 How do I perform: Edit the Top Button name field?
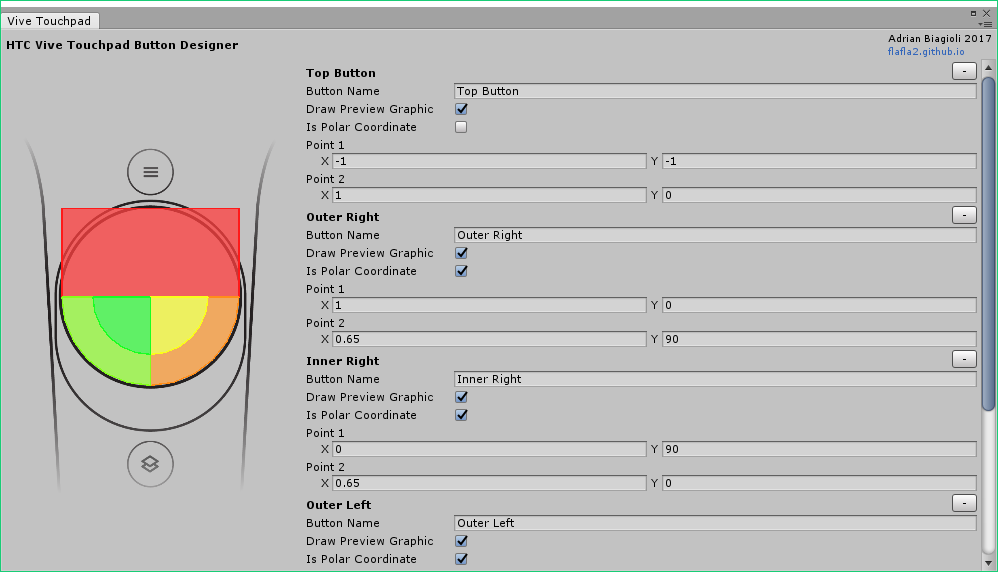(x=715, y=91)
